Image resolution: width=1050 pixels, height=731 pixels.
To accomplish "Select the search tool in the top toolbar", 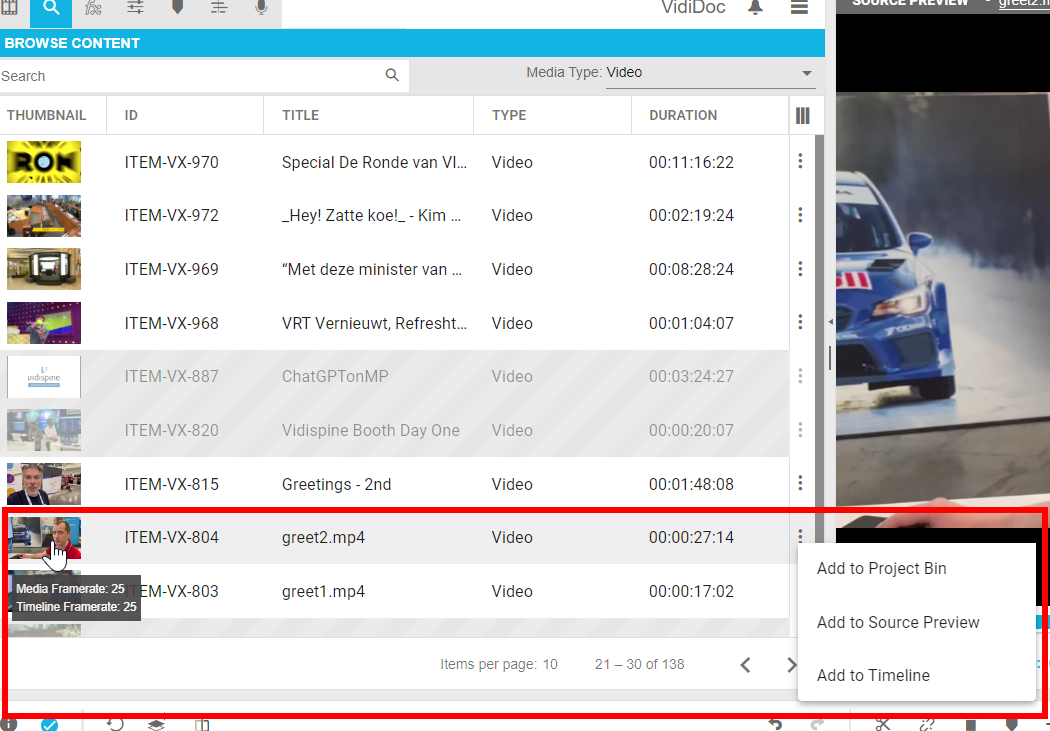I will click(x=50, y=8).
